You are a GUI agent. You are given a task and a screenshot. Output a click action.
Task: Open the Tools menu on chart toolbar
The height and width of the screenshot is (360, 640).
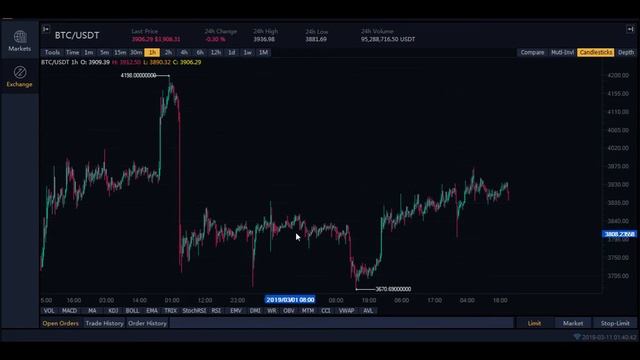[x=52, y=53]
